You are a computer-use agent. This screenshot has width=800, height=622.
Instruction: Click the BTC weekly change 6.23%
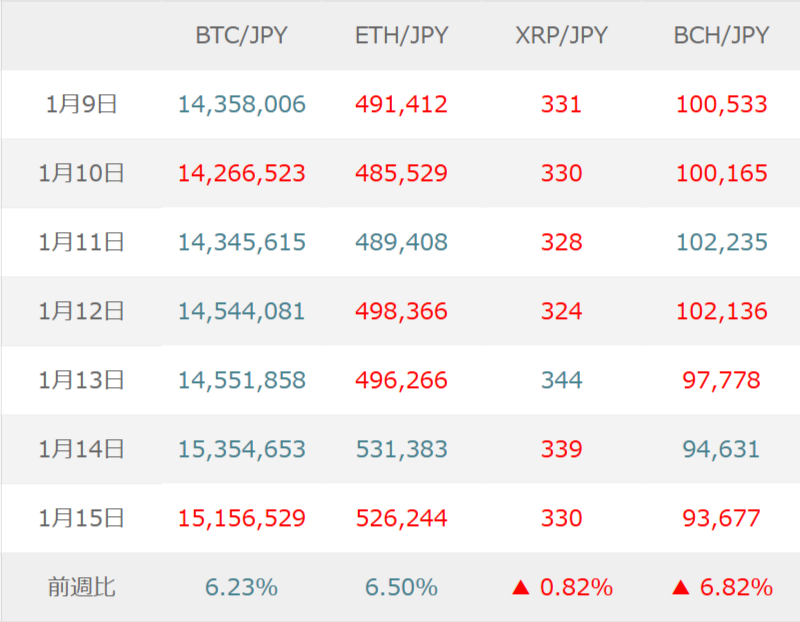pos(241,587)
